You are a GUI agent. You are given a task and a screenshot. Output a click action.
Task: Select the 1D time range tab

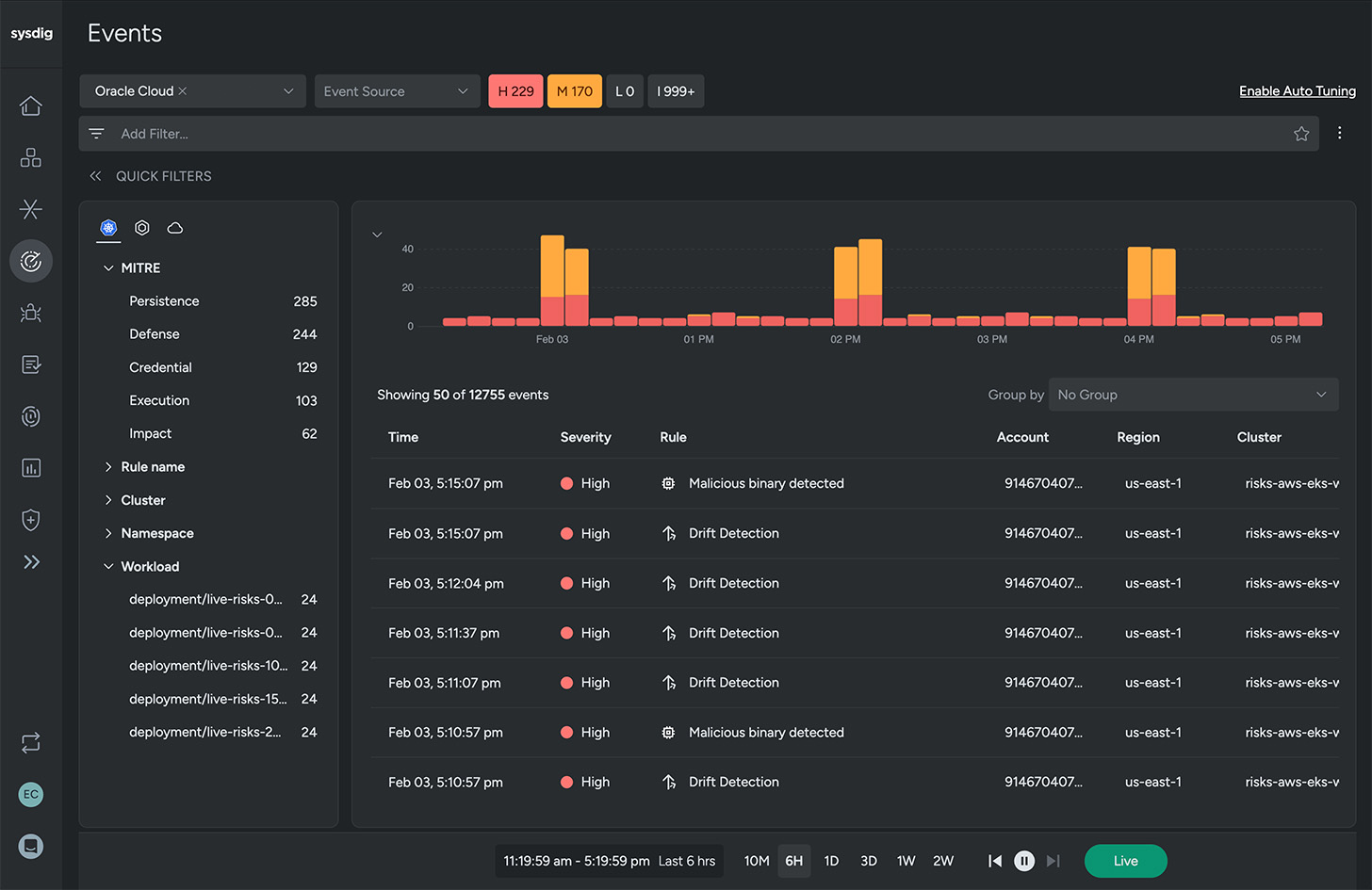(x=831, y=860)
